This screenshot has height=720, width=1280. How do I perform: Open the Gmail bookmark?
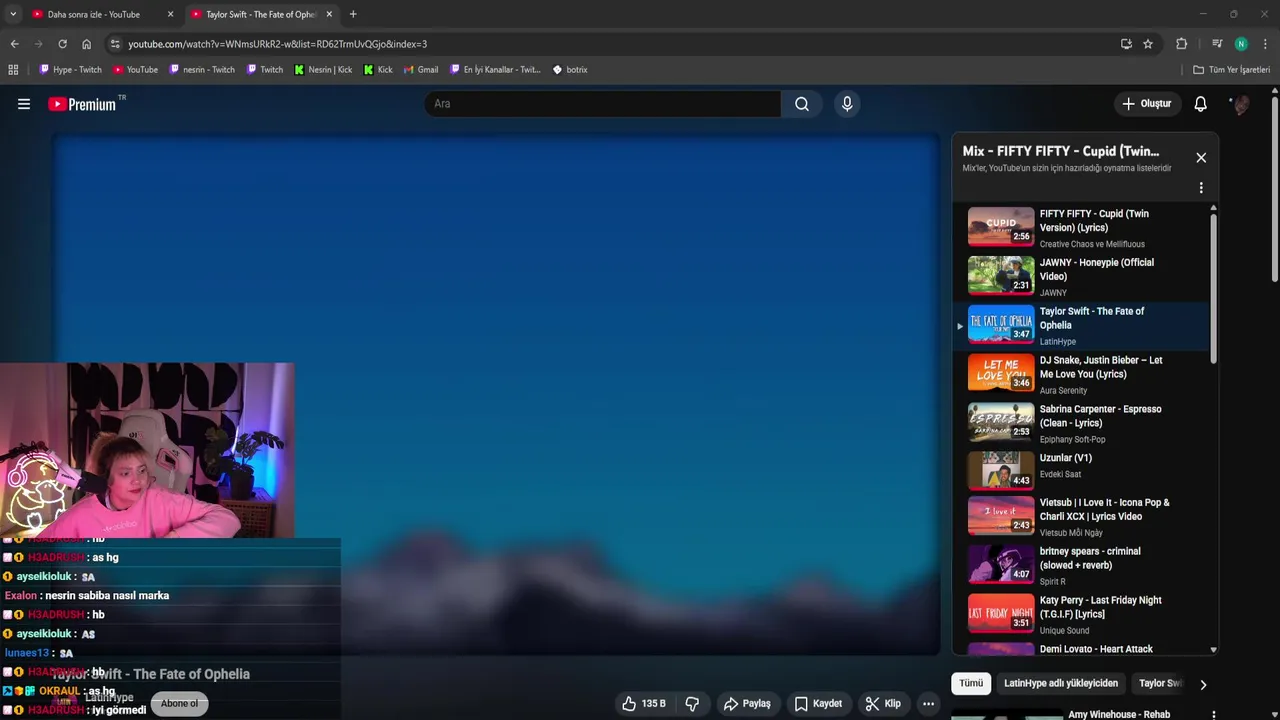point(420,70)
